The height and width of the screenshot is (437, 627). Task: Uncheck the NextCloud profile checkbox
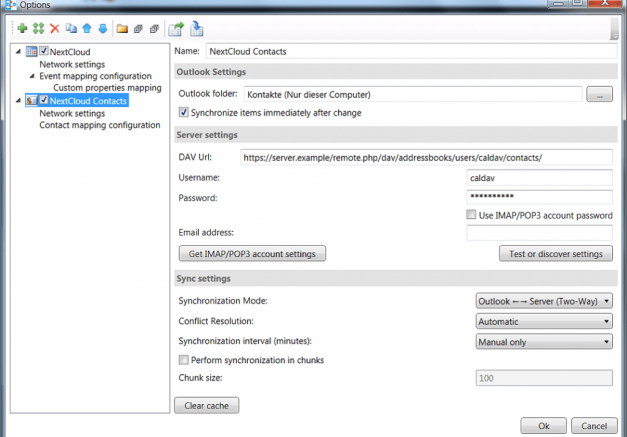pos(44,51)
